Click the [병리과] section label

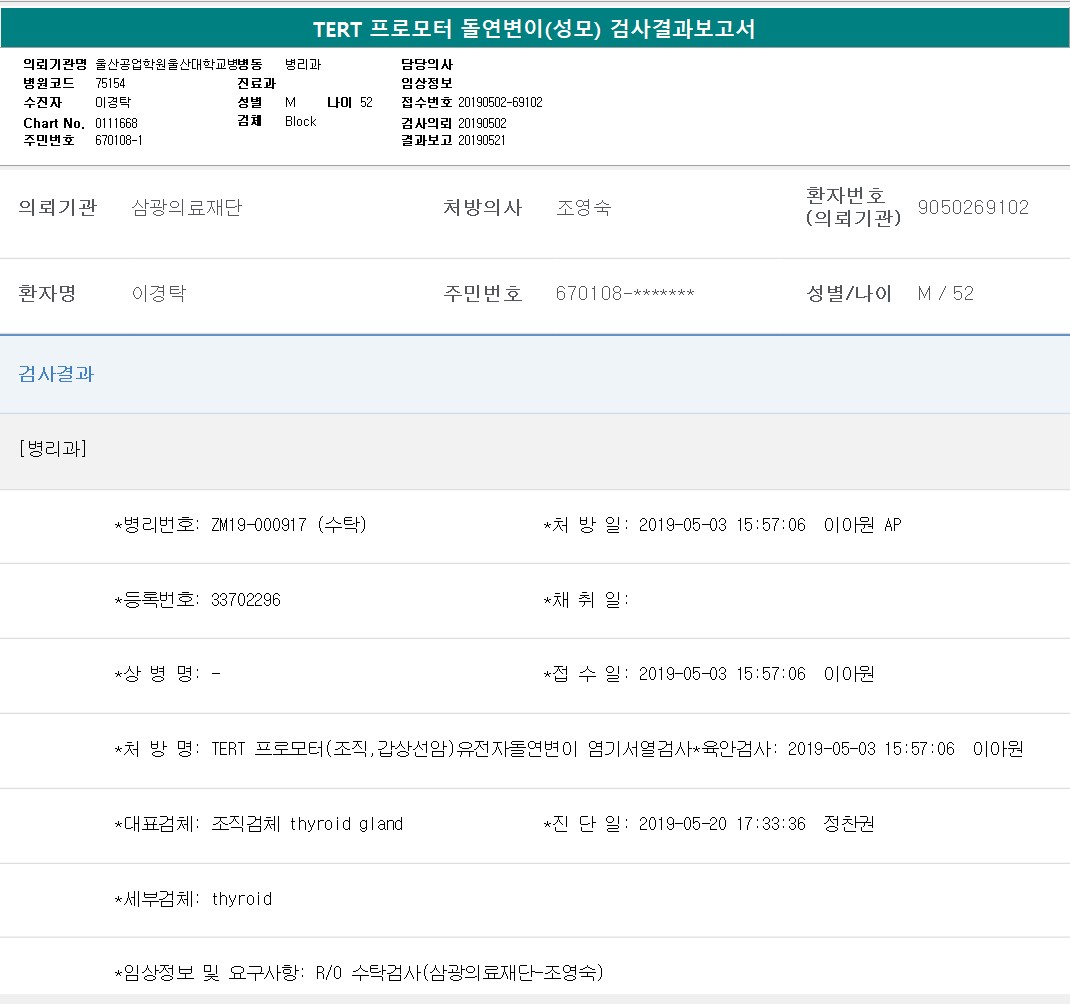[x=53, y=449]
